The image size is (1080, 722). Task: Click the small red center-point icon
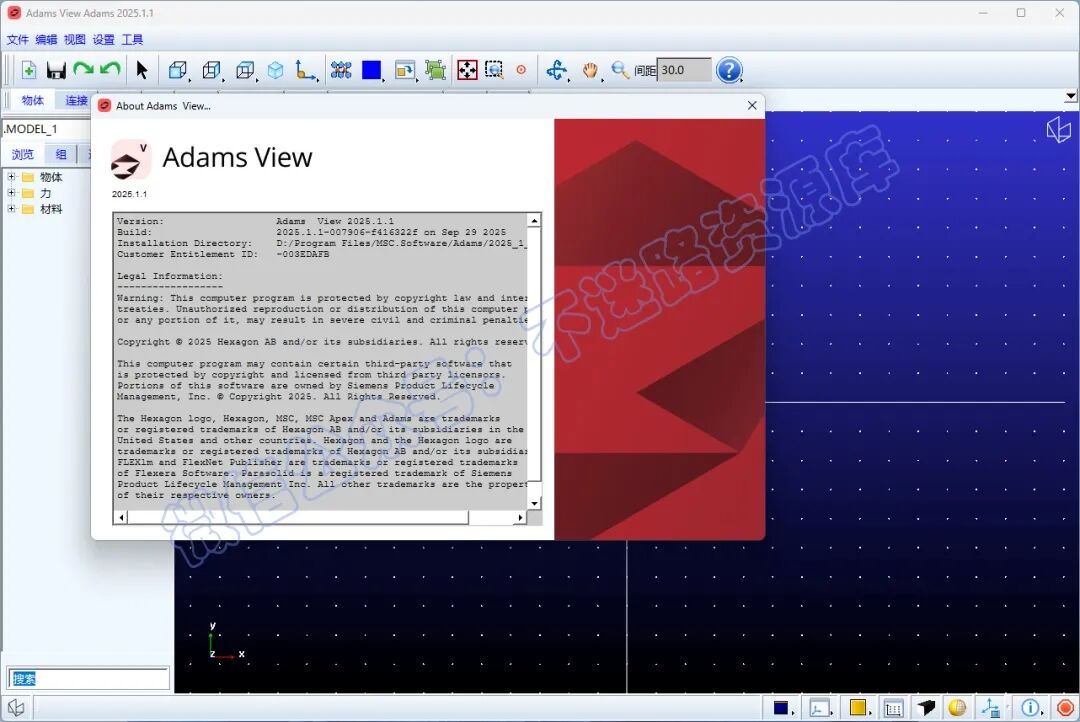(x=521, y=70)
